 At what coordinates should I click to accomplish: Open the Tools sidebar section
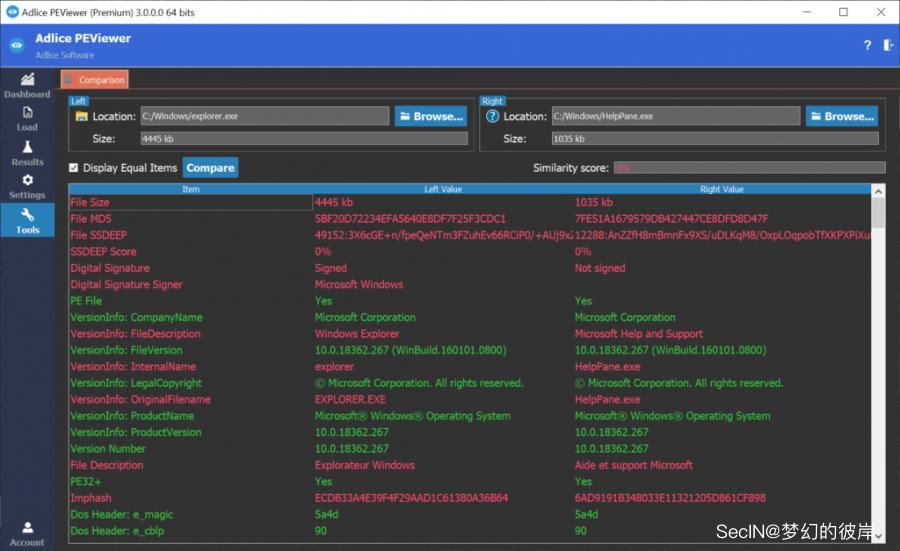27,220
